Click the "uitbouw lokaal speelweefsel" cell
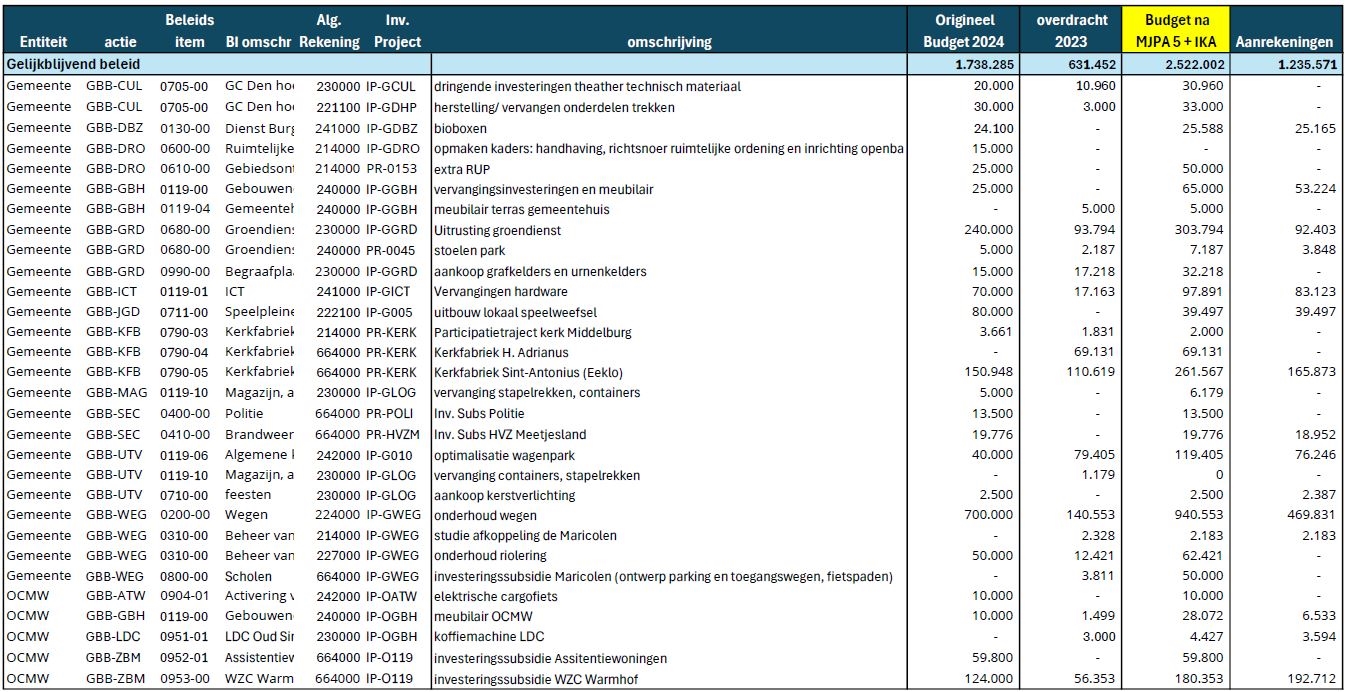The image size is (1345, 692). coord(513,312)
